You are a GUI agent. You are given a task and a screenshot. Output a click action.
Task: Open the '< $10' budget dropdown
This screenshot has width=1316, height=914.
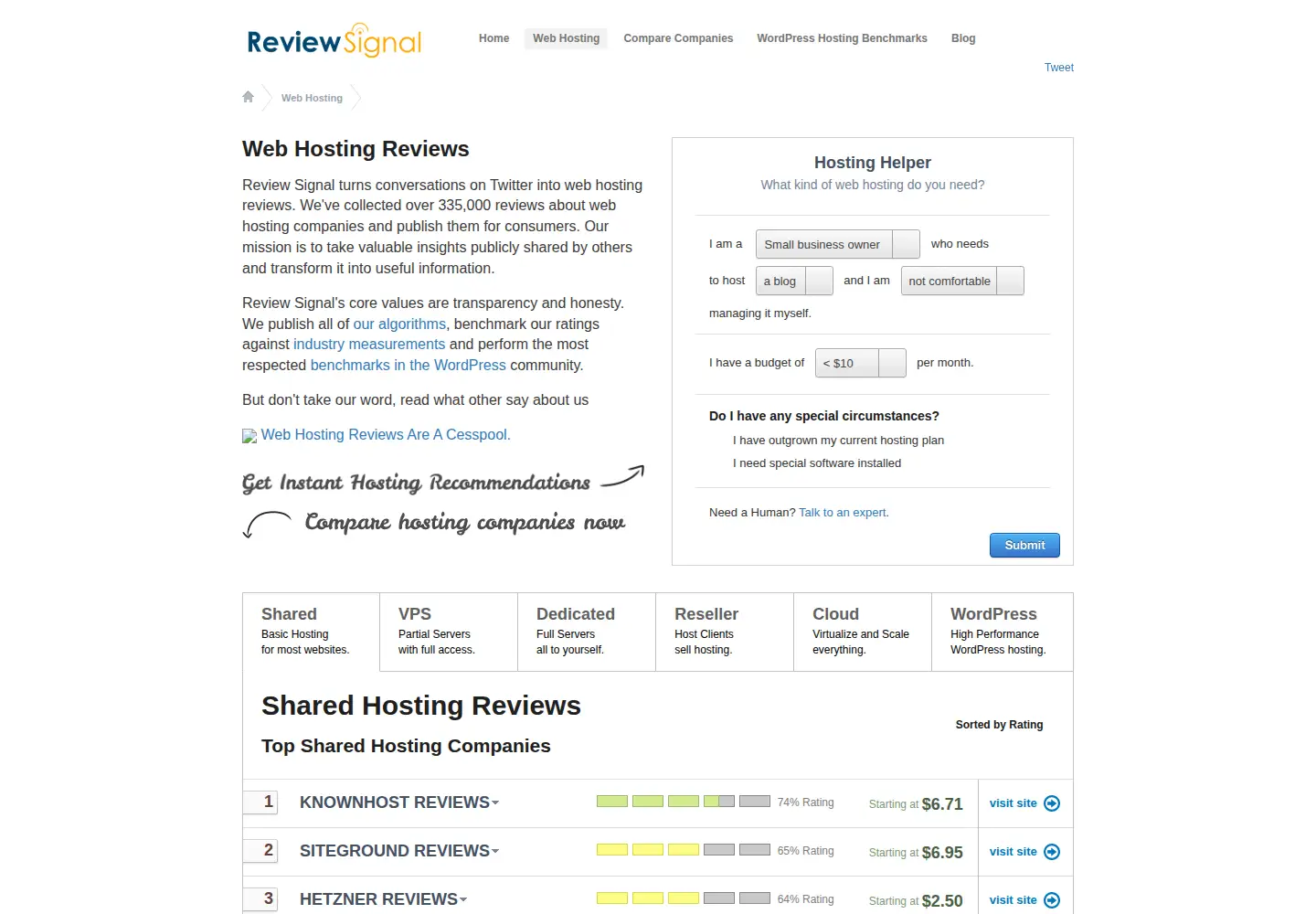860,363
